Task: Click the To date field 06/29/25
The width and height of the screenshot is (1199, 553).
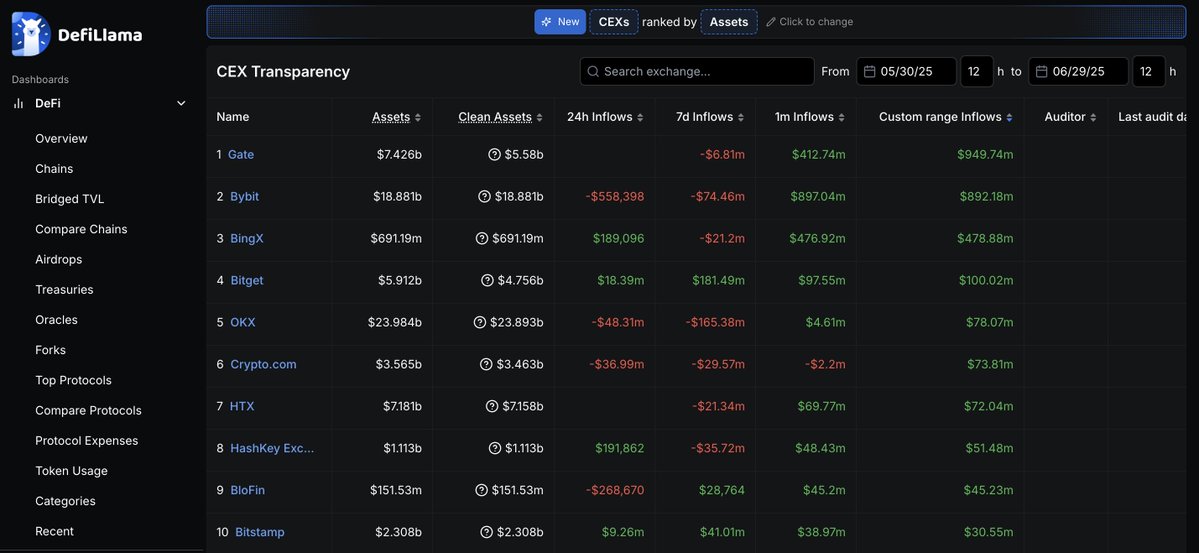Action: coord(1078,71)
